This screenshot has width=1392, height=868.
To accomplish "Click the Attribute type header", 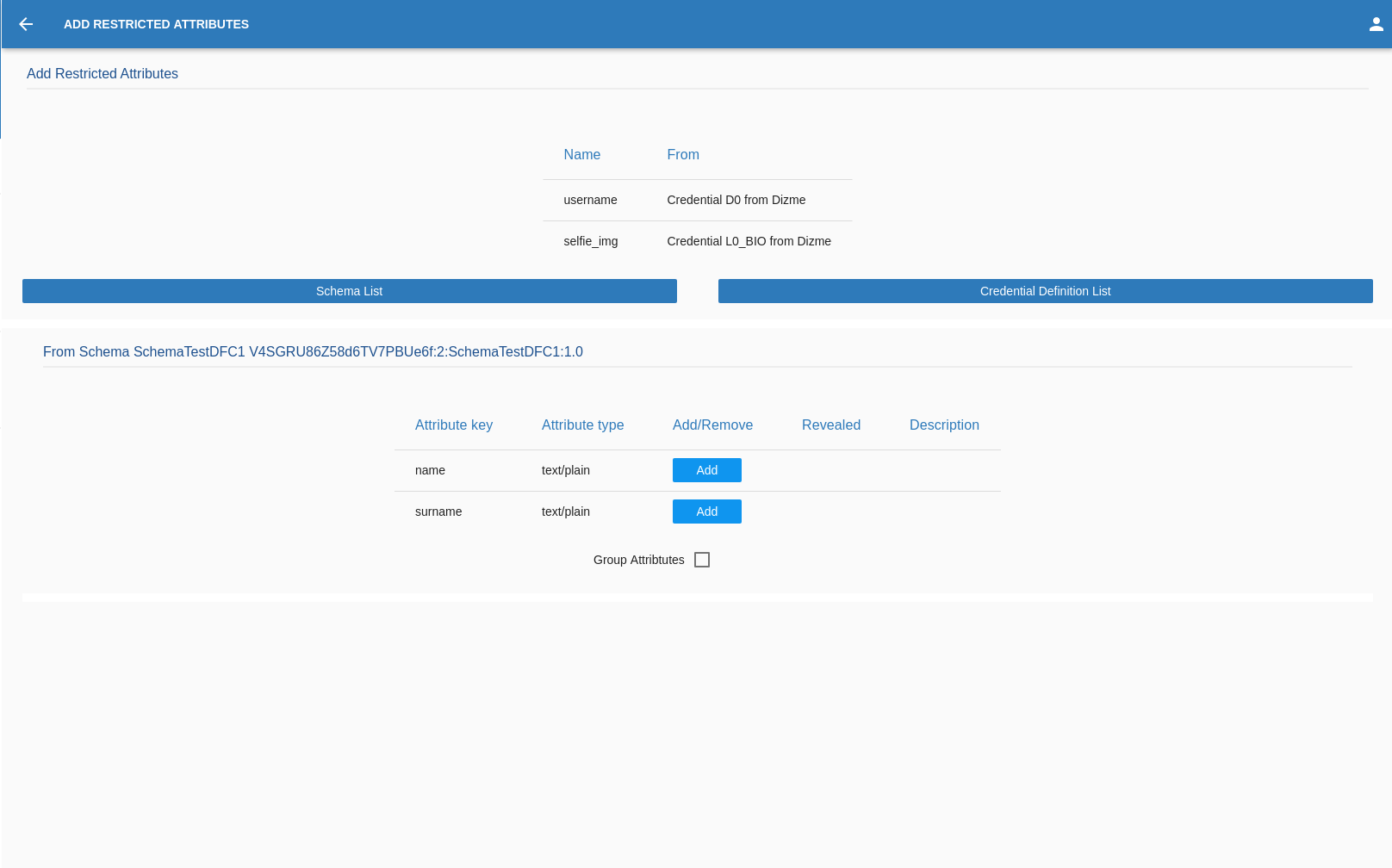I will coord(583,425).
